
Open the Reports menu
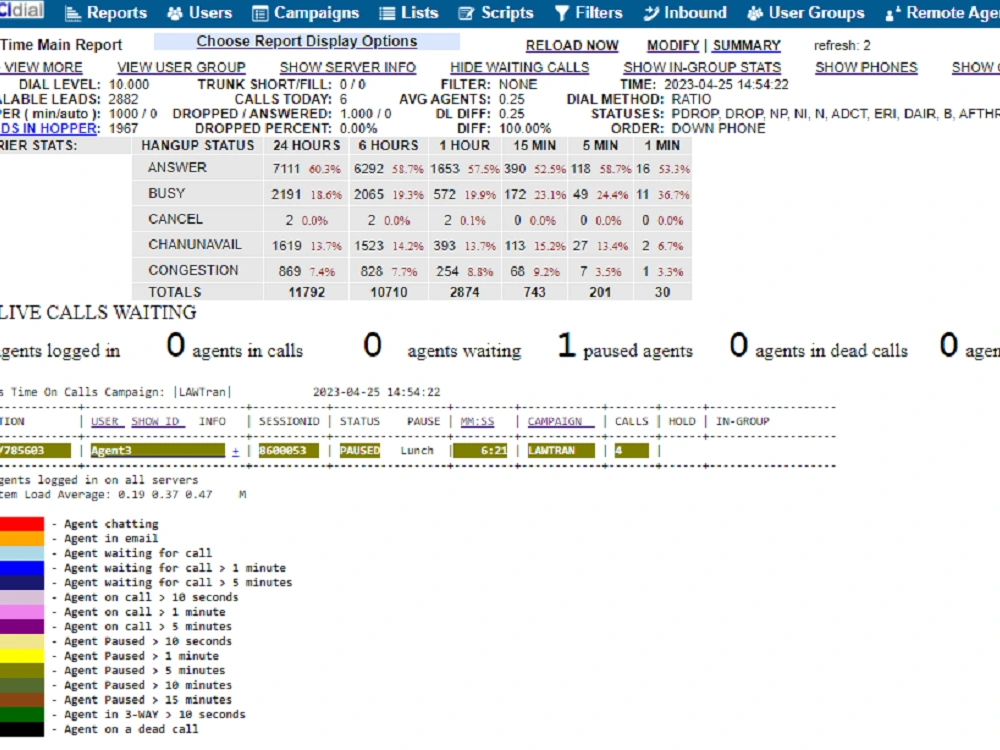tap(117, 13)
